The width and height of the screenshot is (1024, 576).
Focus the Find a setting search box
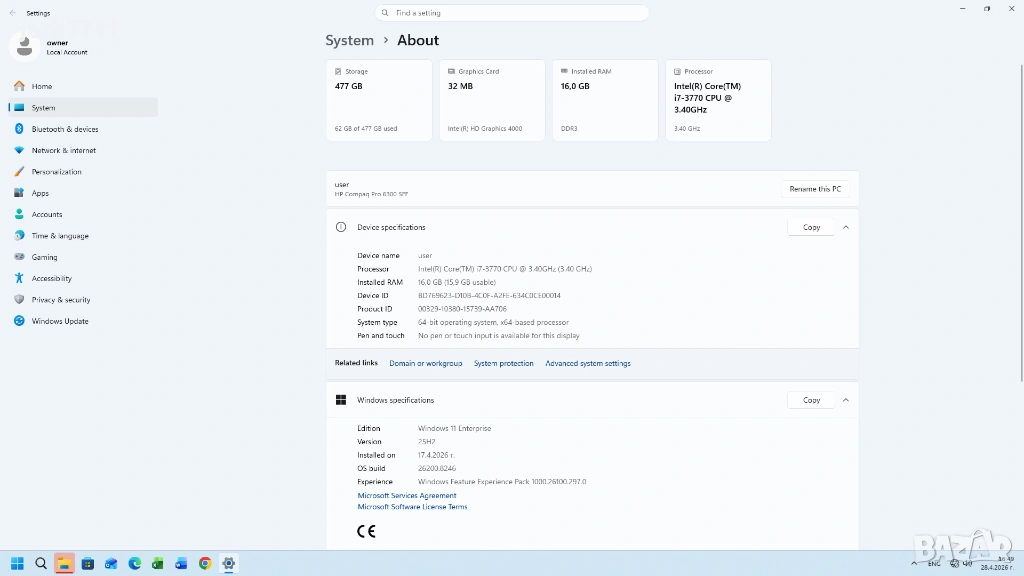pos(512,13)
